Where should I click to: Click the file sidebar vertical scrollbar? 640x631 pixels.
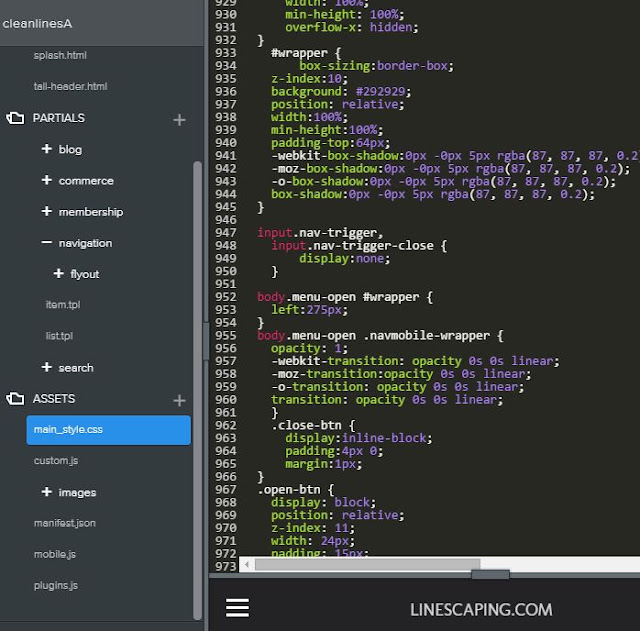[x=198, y=391]
